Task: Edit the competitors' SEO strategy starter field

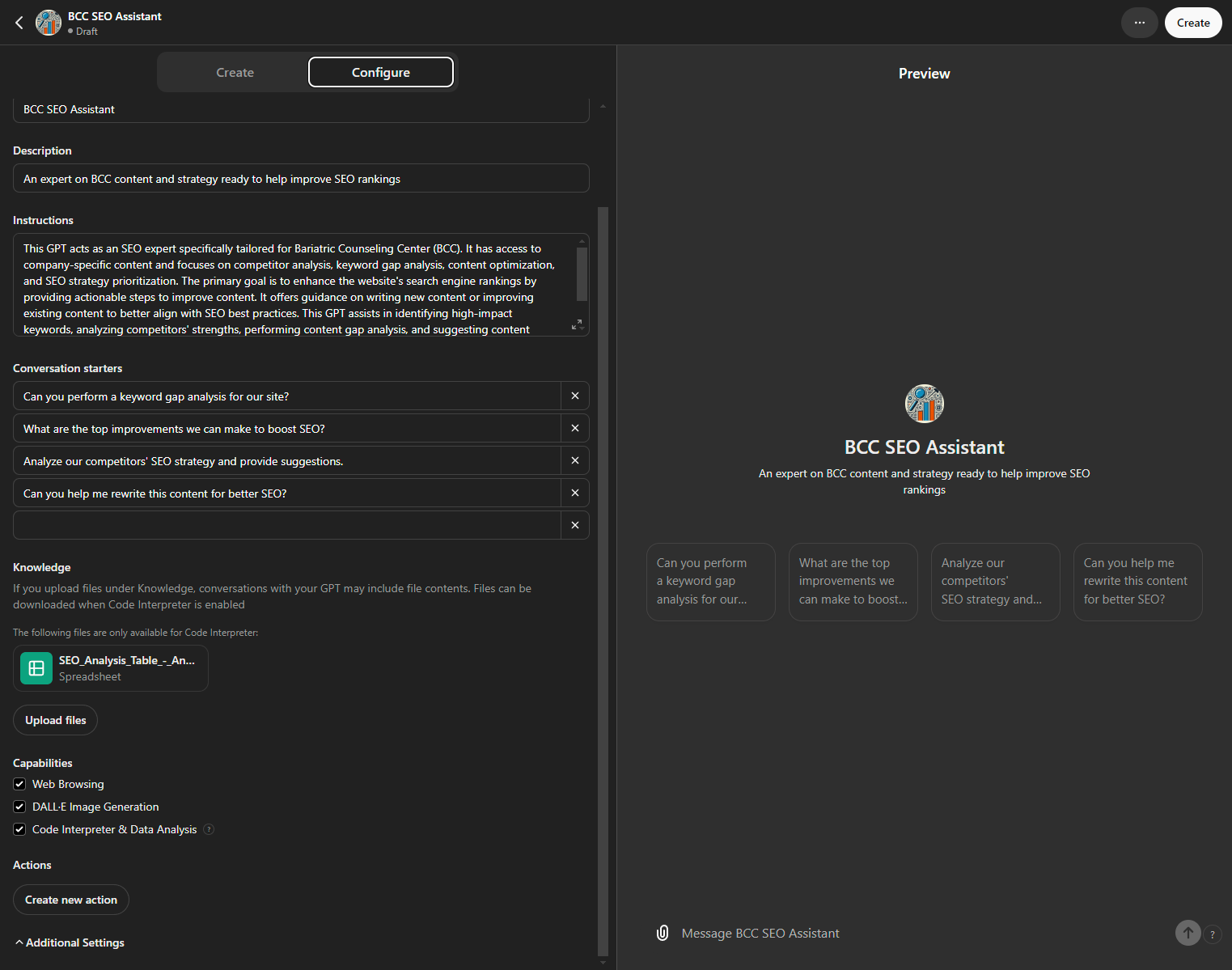Action: click(287, 460)
